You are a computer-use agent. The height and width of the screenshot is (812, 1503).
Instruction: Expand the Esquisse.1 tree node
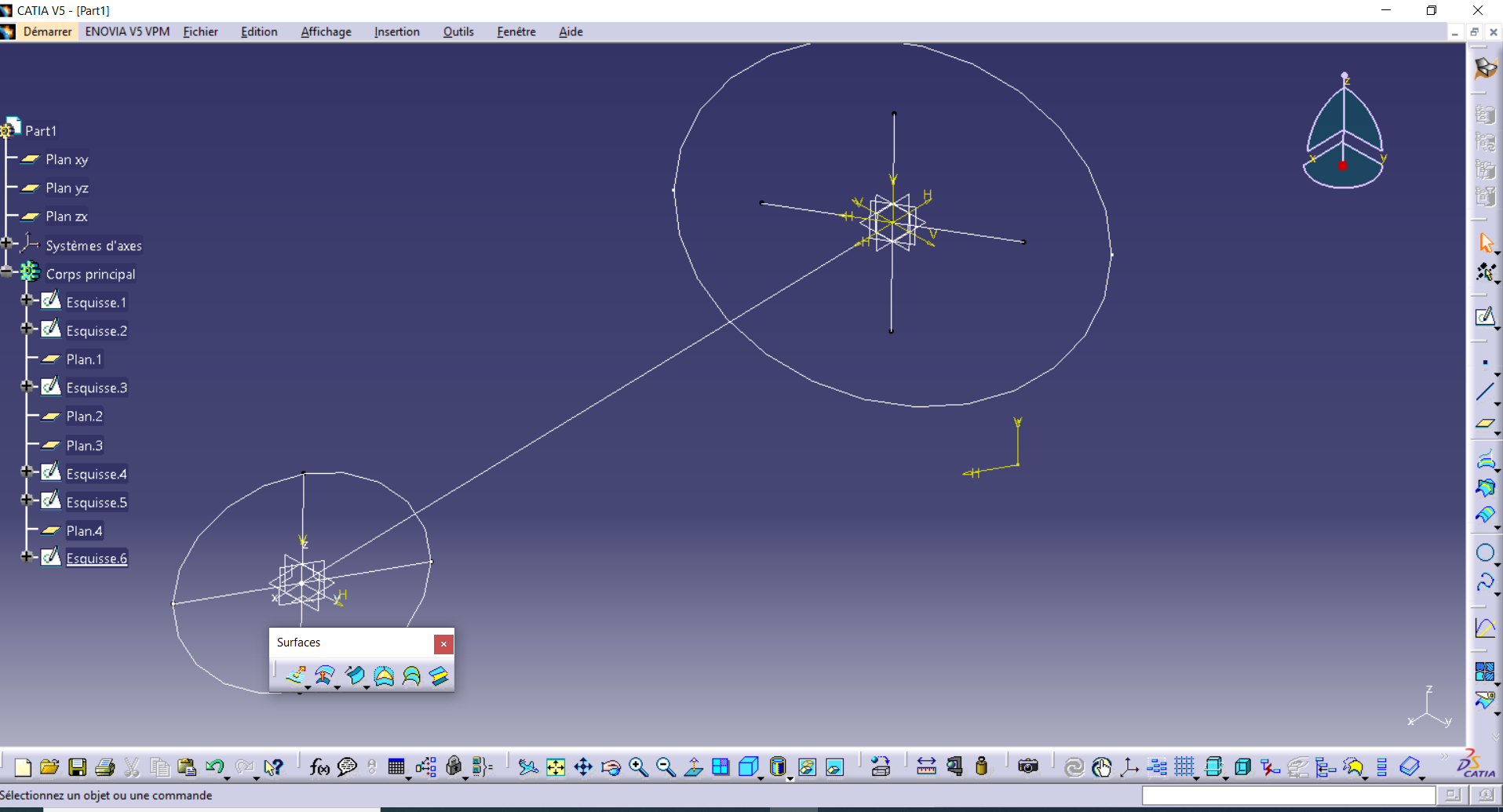pyautogui.click(x=26, y=300)
